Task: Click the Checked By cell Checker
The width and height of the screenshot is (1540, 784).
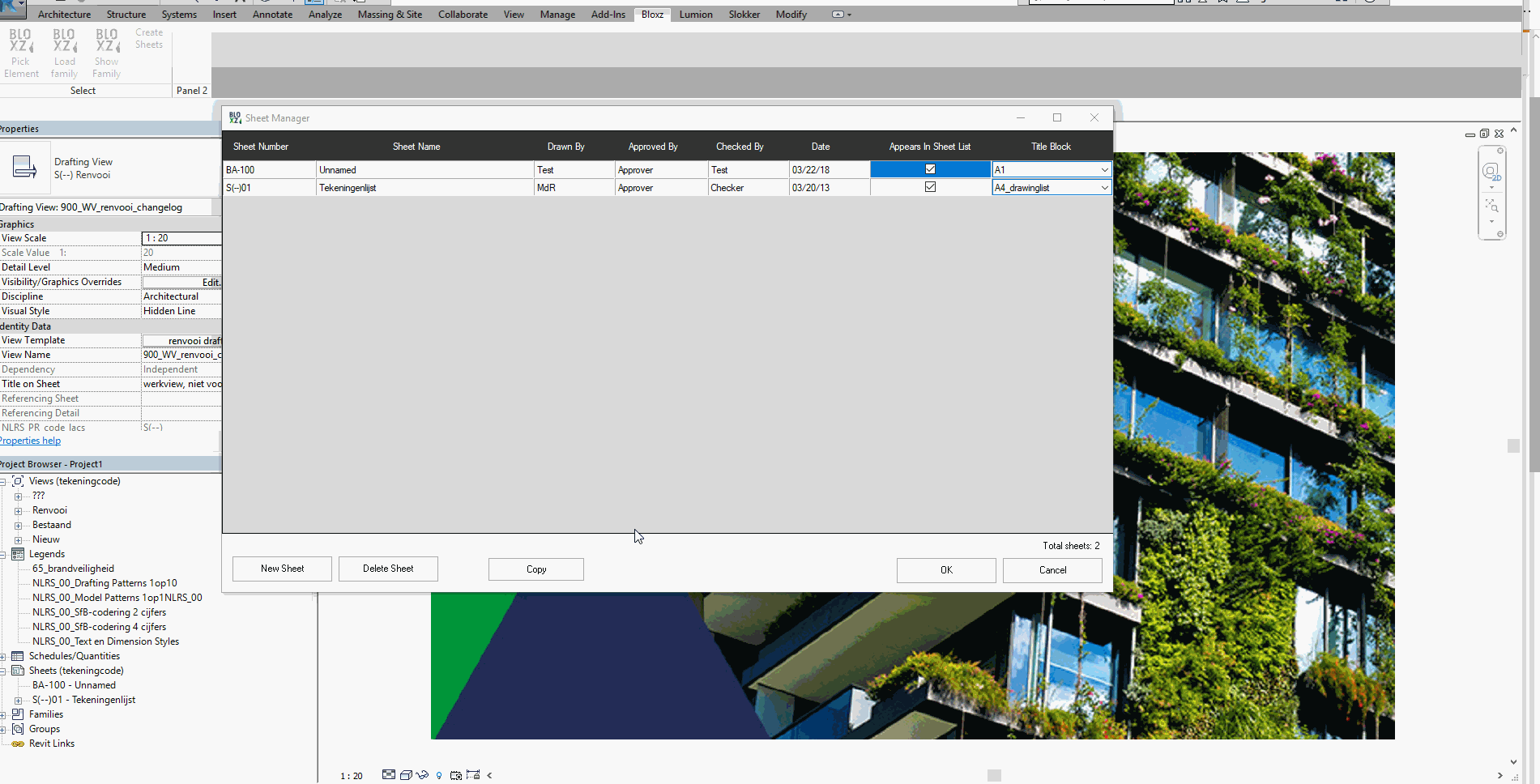Action: pyautogui.click(x=749, y=188)
